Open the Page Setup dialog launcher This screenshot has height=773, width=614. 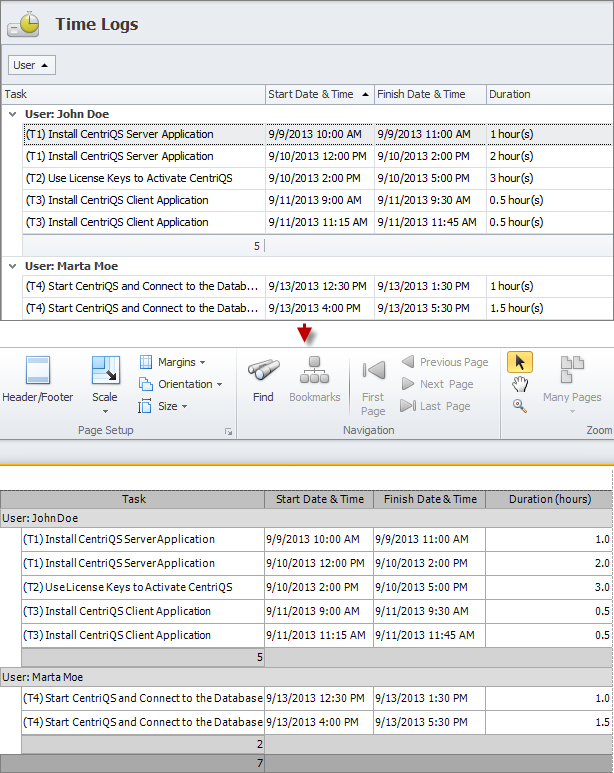click(228, 431)
